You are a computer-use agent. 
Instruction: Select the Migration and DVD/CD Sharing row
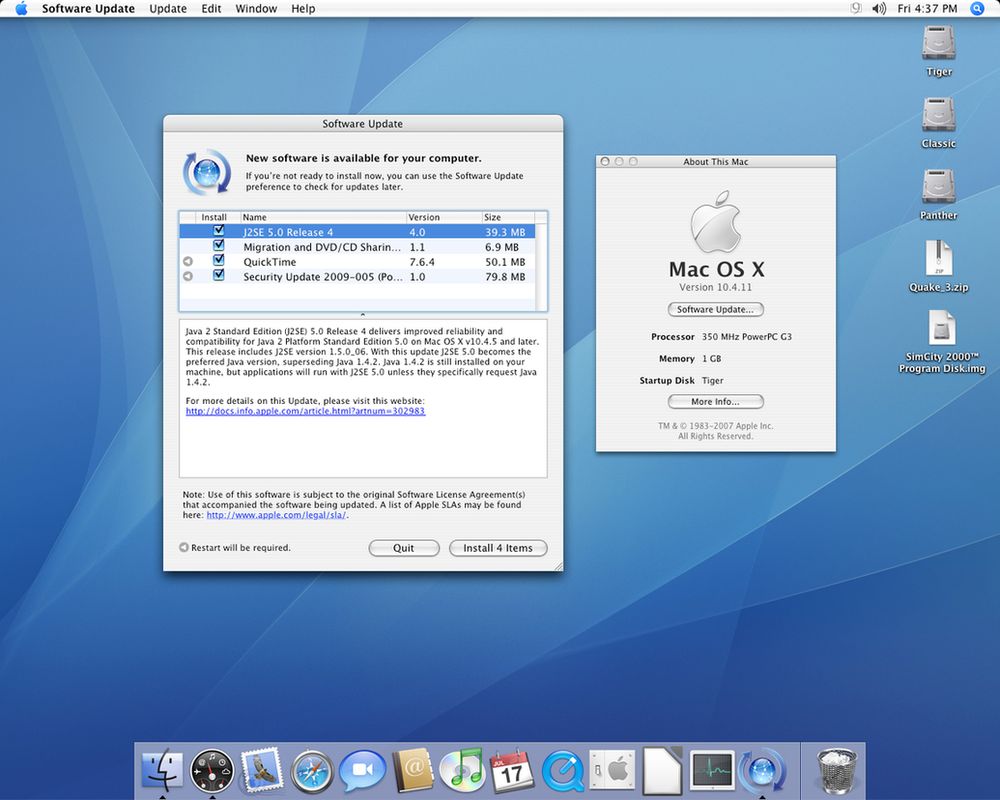pos(320,246)
